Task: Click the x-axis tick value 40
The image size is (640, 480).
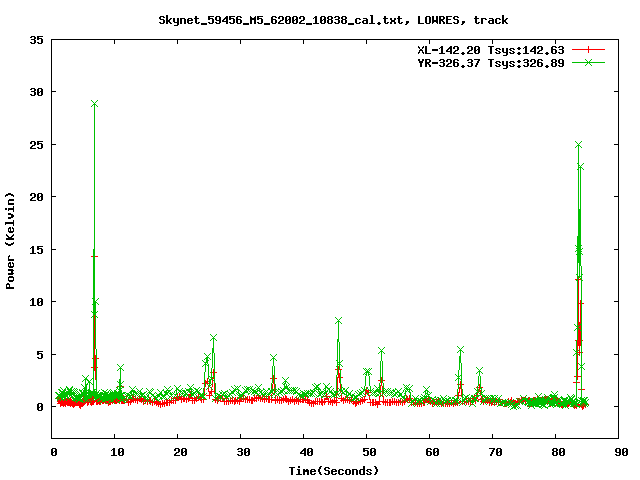Action: click(306, 452)
